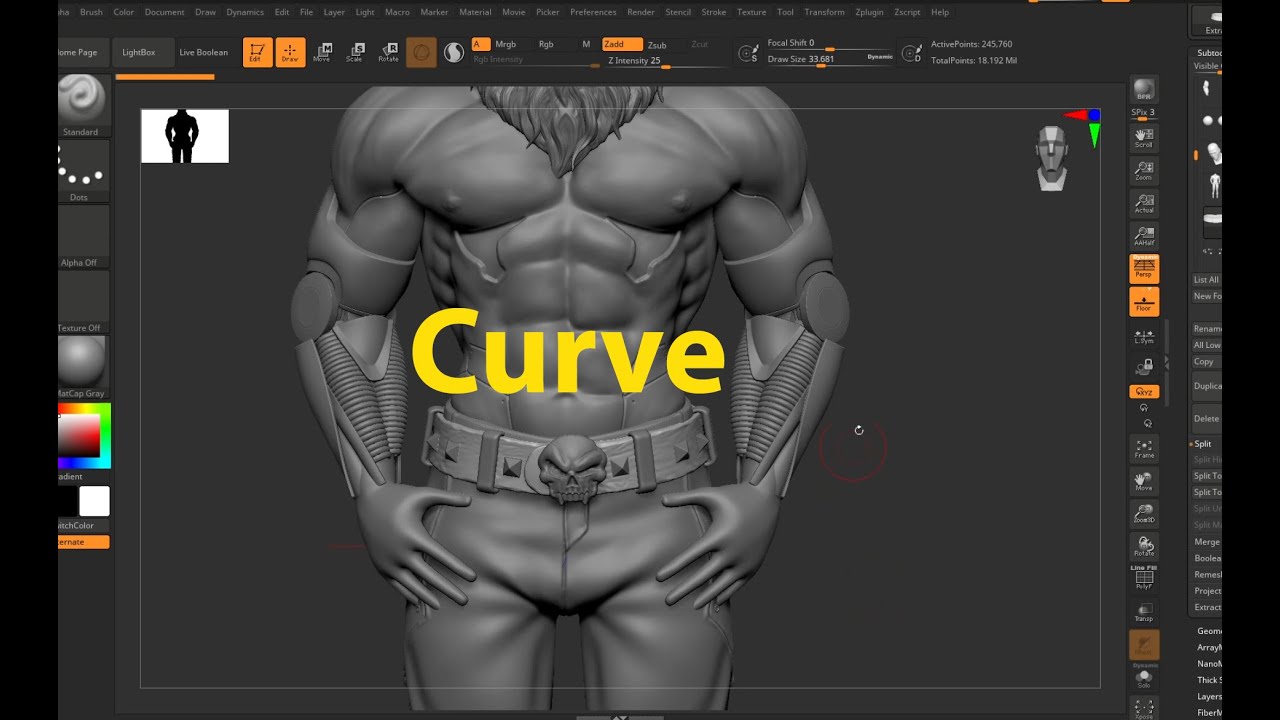Open the Alpha Off picker
Viewport: 1280px width, 720px height.
coord(82,236)
